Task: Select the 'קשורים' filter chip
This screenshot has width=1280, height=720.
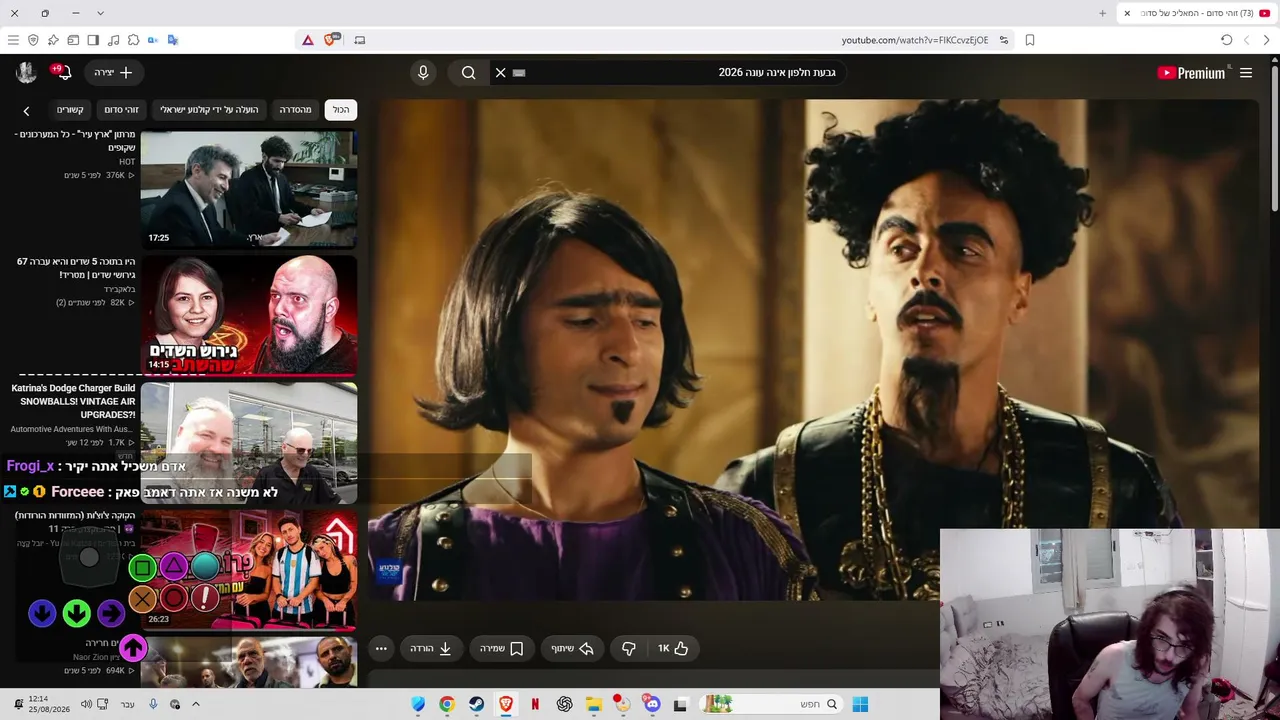Action: (70, 110)
